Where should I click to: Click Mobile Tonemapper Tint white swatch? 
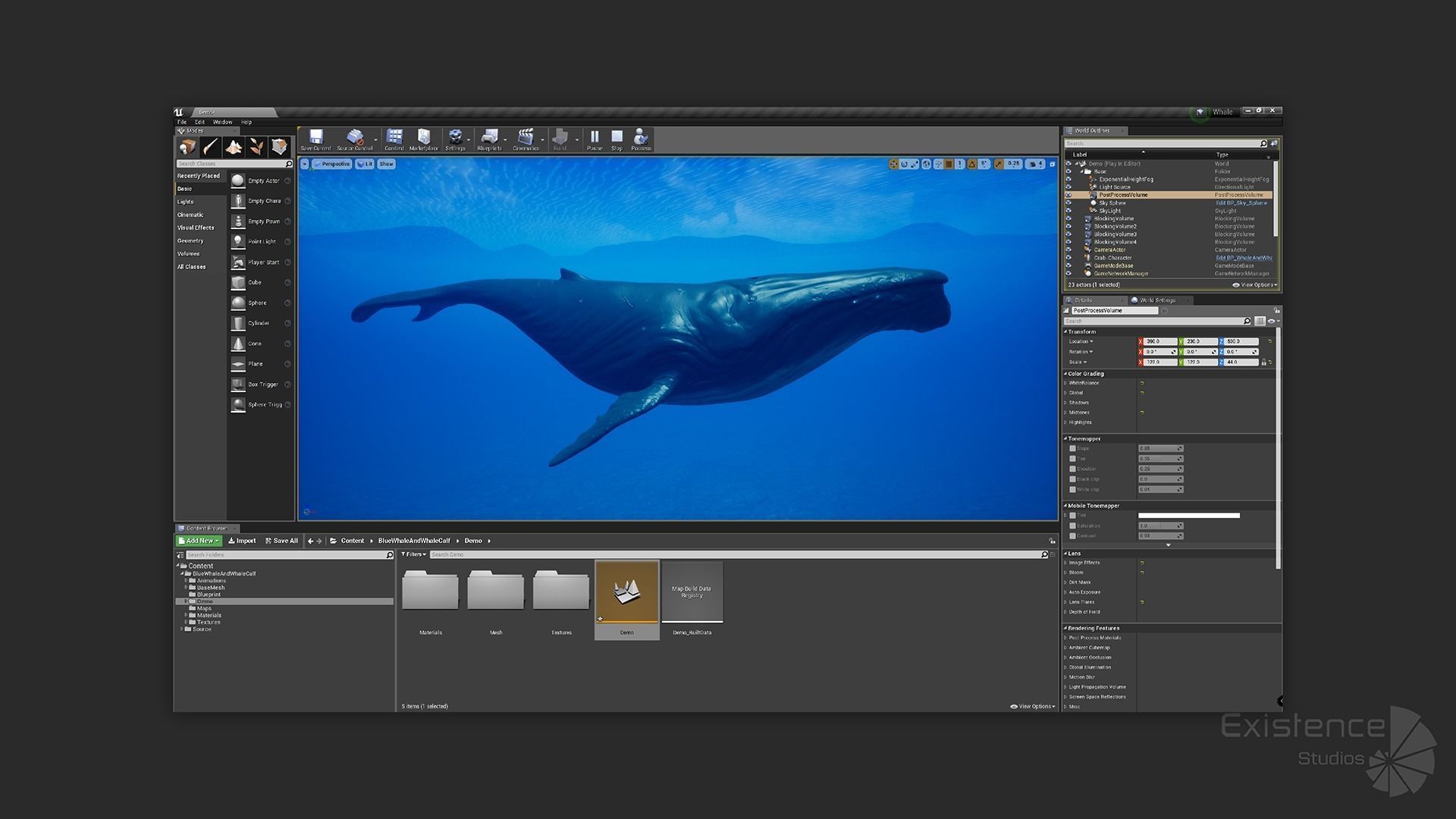1188,516
